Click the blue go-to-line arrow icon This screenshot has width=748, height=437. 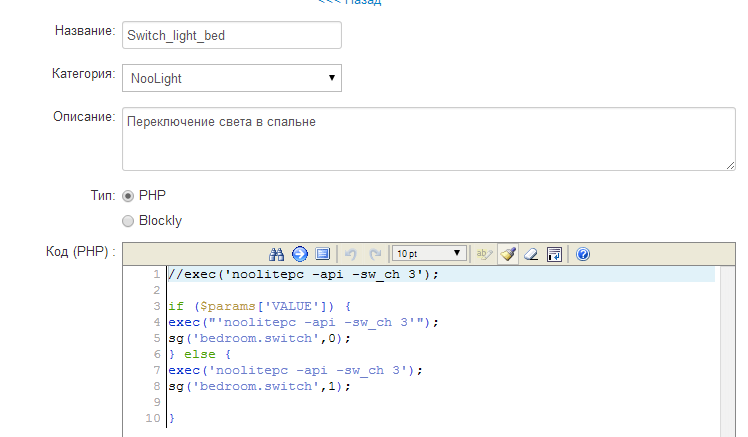click(x=300, y=254)
